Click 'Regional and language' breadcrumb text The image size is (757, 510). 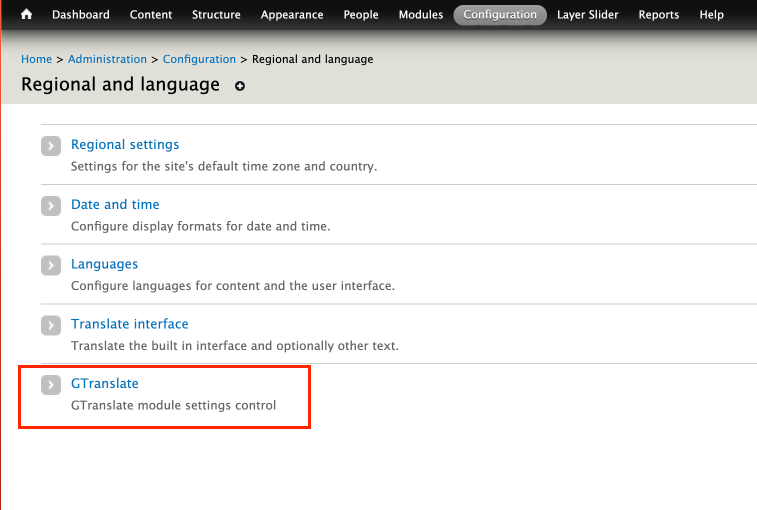[x=312, y=59]
